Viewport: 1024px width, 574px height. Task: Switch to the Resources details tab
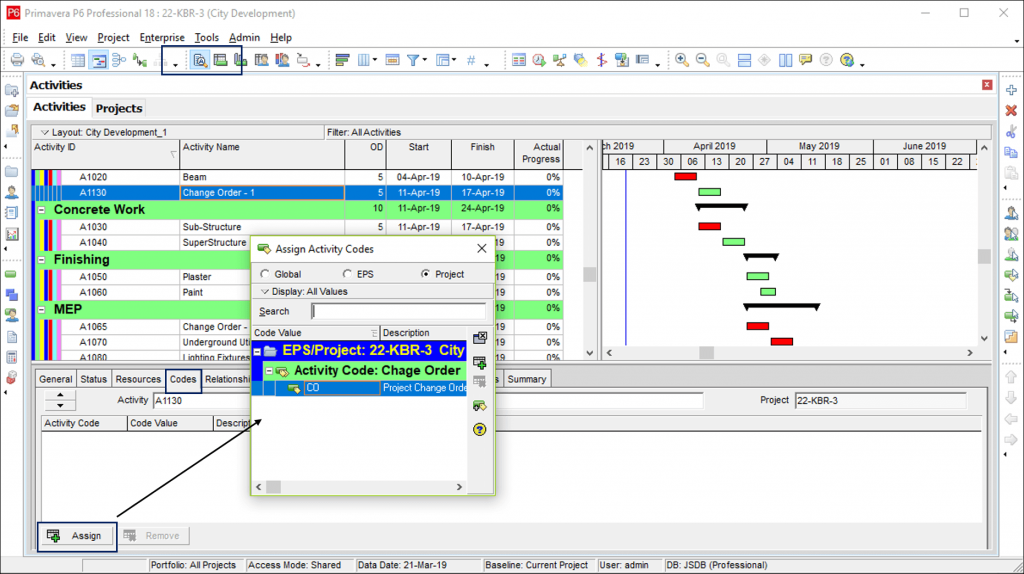click(138, 379)
